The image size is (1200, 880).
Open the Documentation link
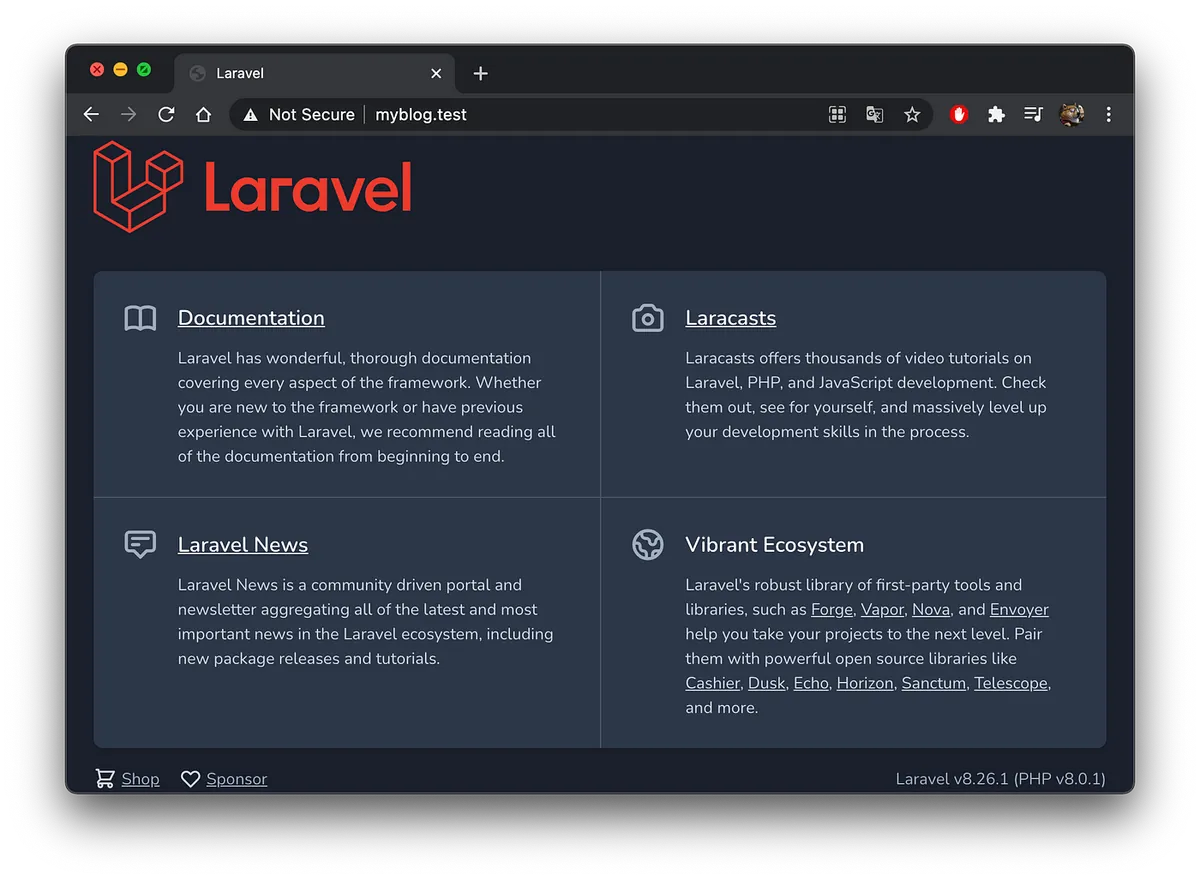tap(251, 318)
